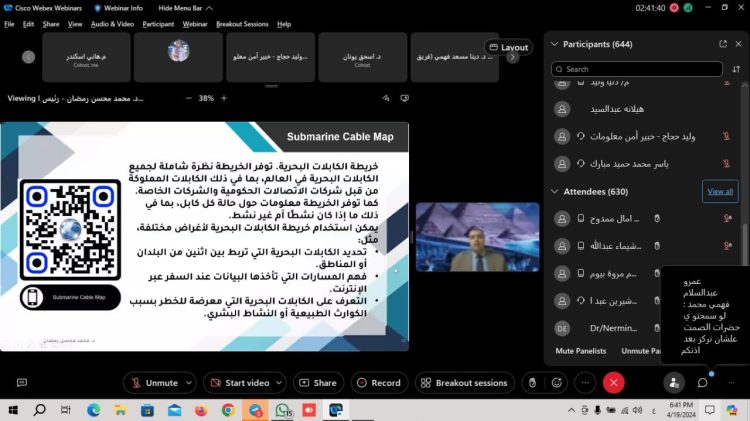750x421 pixels.
Task: Sort the participants list
Action: [736, 69]
